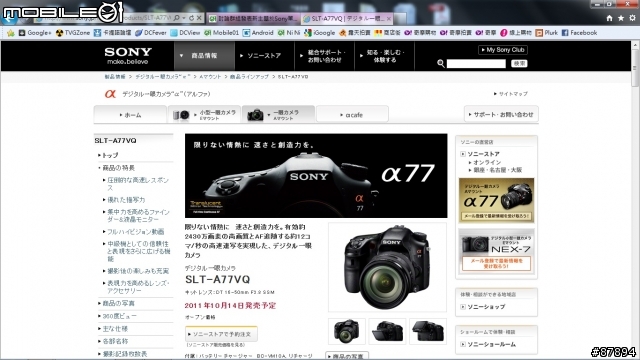Click the Sony make.believe logo
Image resolution: width=640 pixels, height=360 pixels.
pyautogui.click(x=128, y=56)
